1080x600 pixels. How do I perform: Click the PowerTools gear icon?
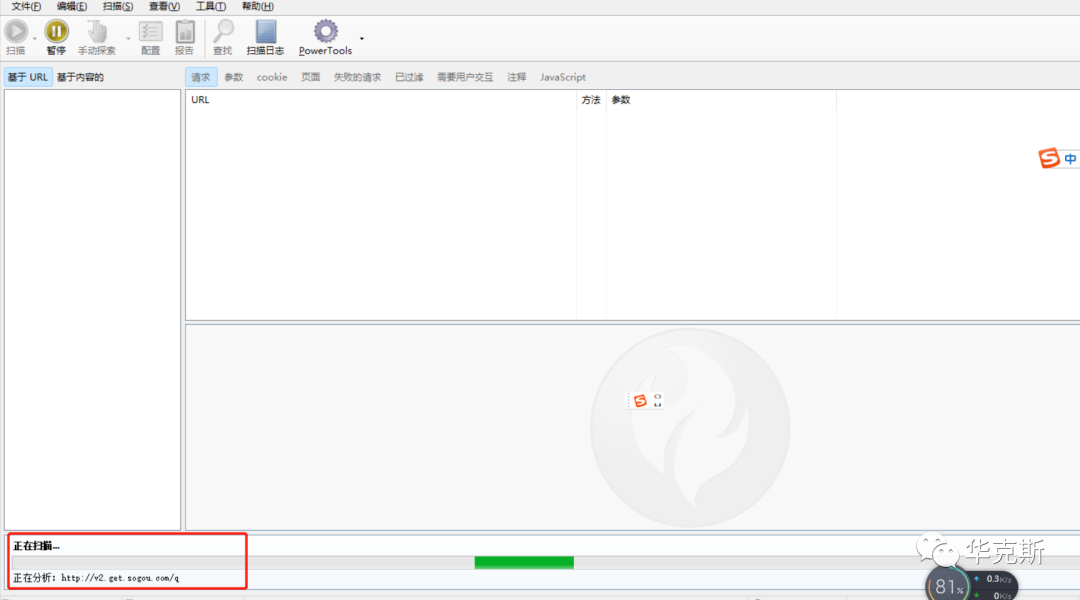(x=326, y=32)
